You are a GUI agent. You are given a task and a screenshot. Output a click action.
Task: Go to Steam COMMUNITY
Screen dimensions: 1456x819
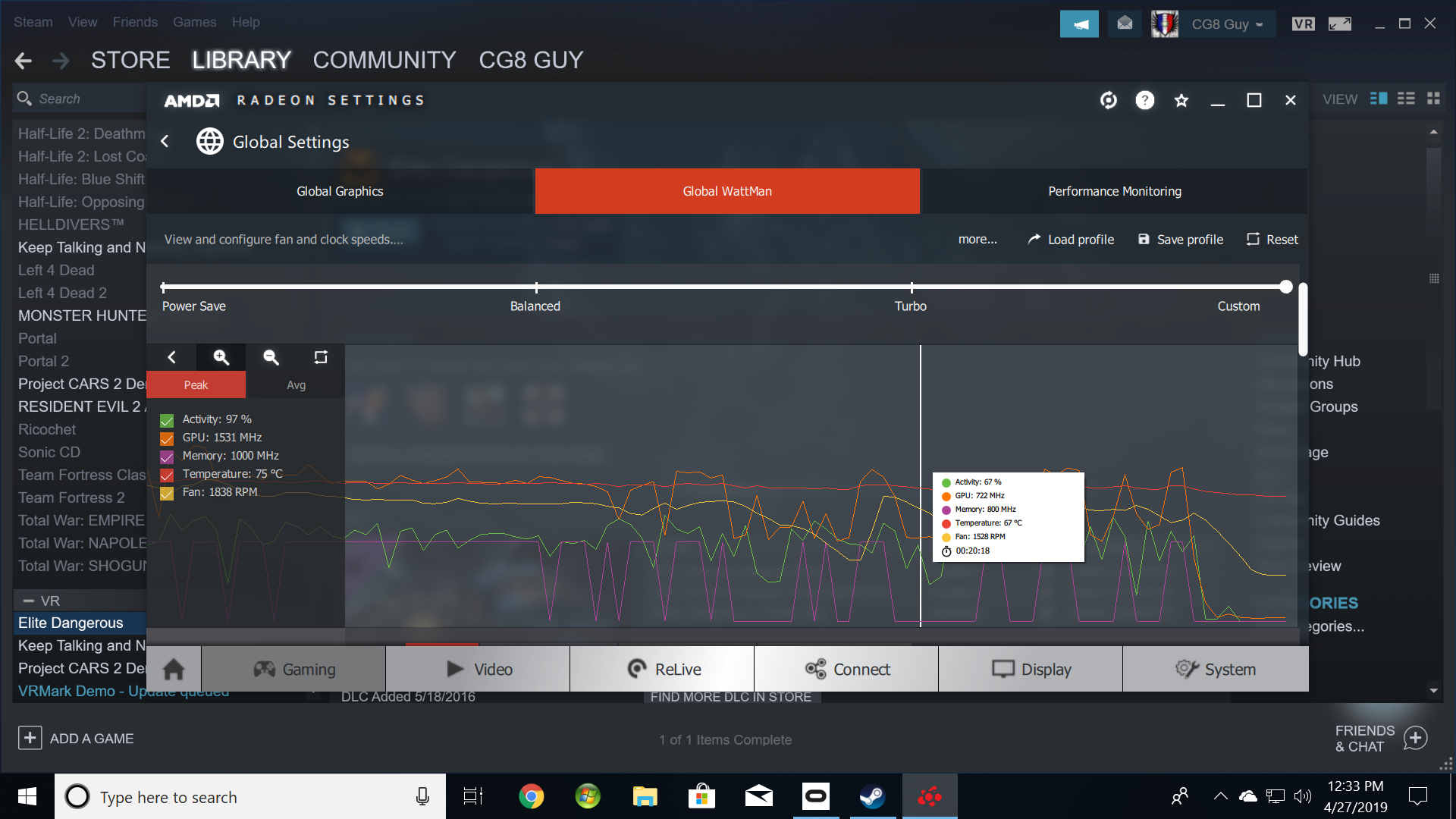coord(384,60)
